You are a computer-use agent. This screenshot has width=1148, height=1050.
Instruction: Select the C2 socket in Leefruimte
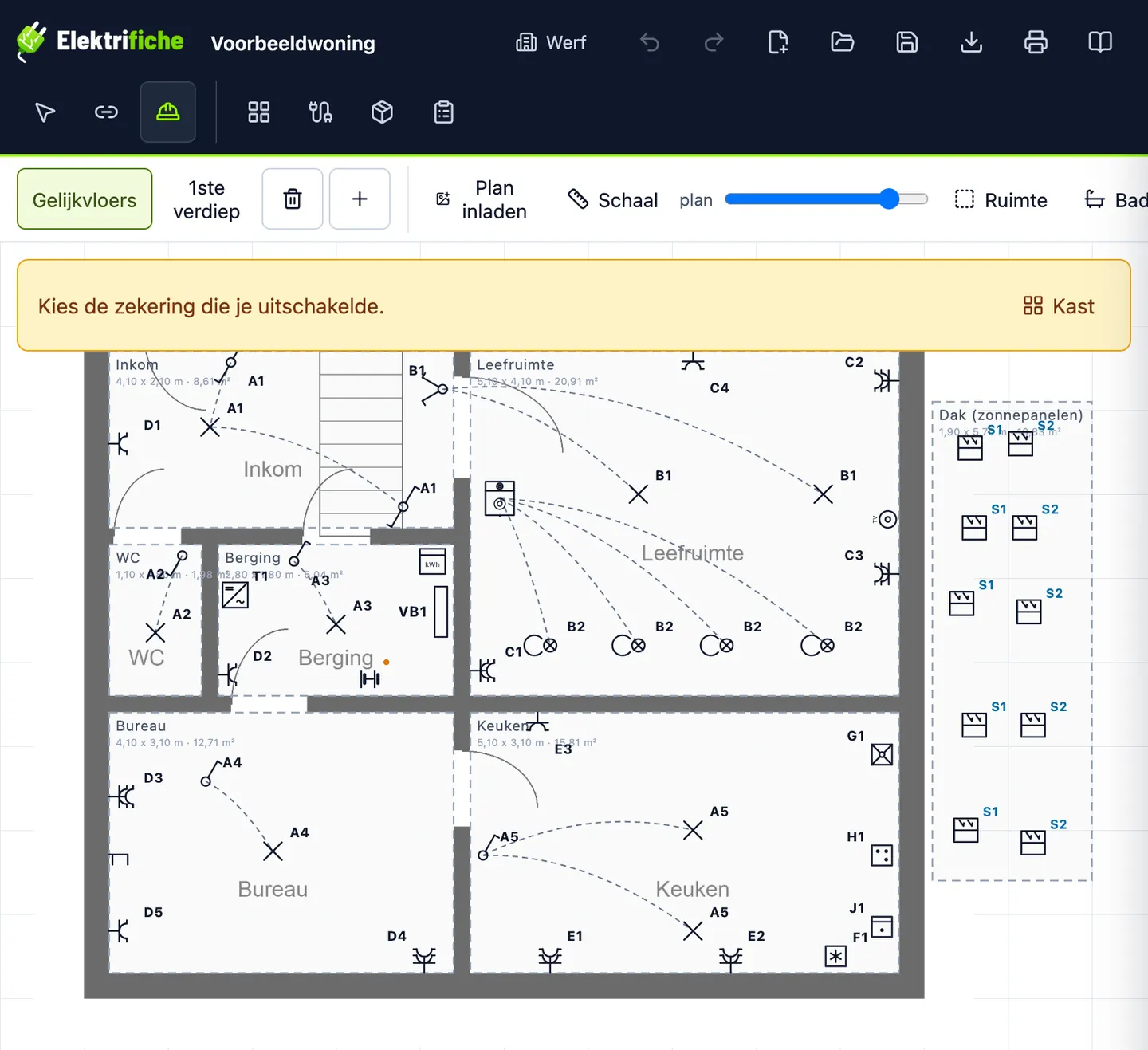pyautogui.click(x=885, y=380)
